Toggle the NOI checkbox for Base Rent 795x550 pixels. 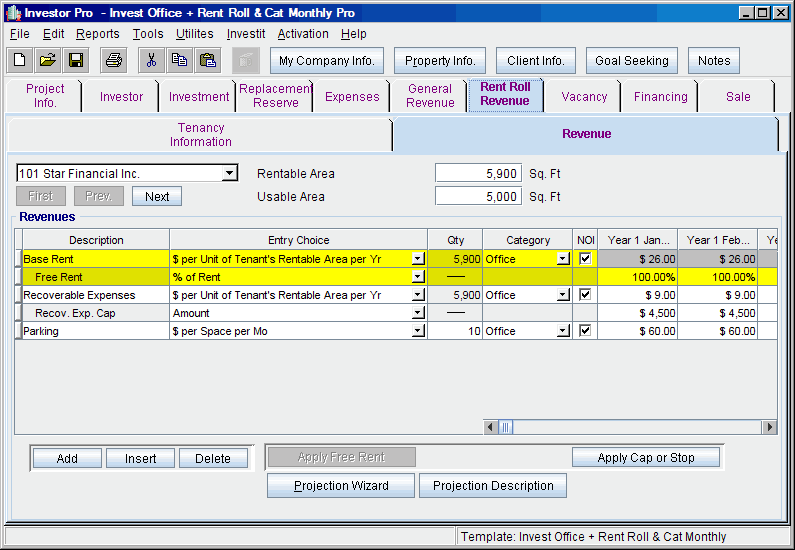pos(585,259)
